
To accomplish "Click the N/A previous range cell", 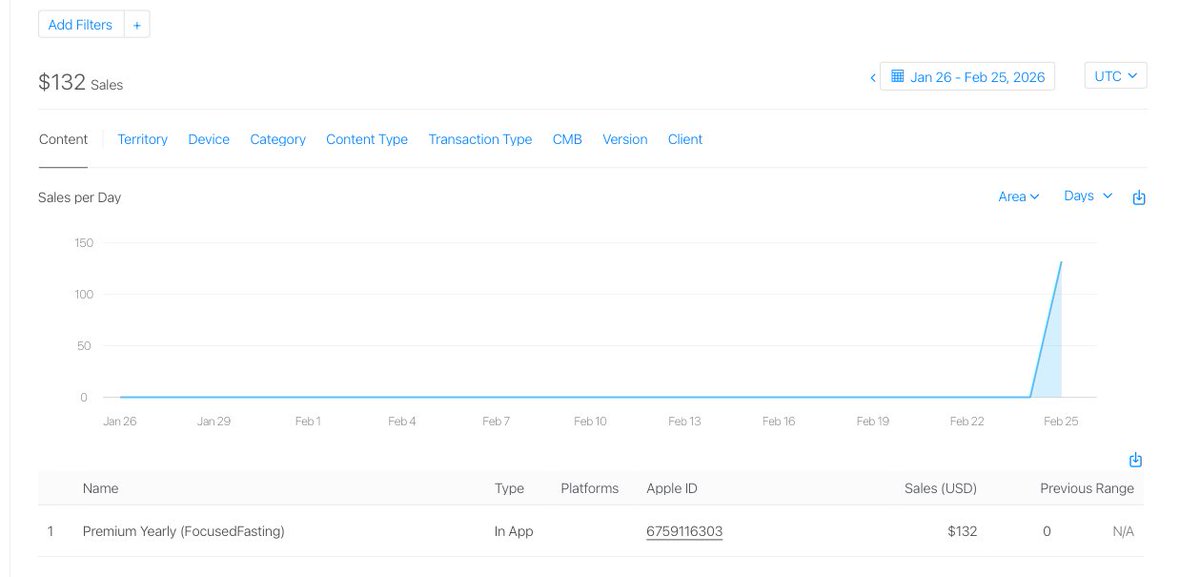I will [1123, 532].
